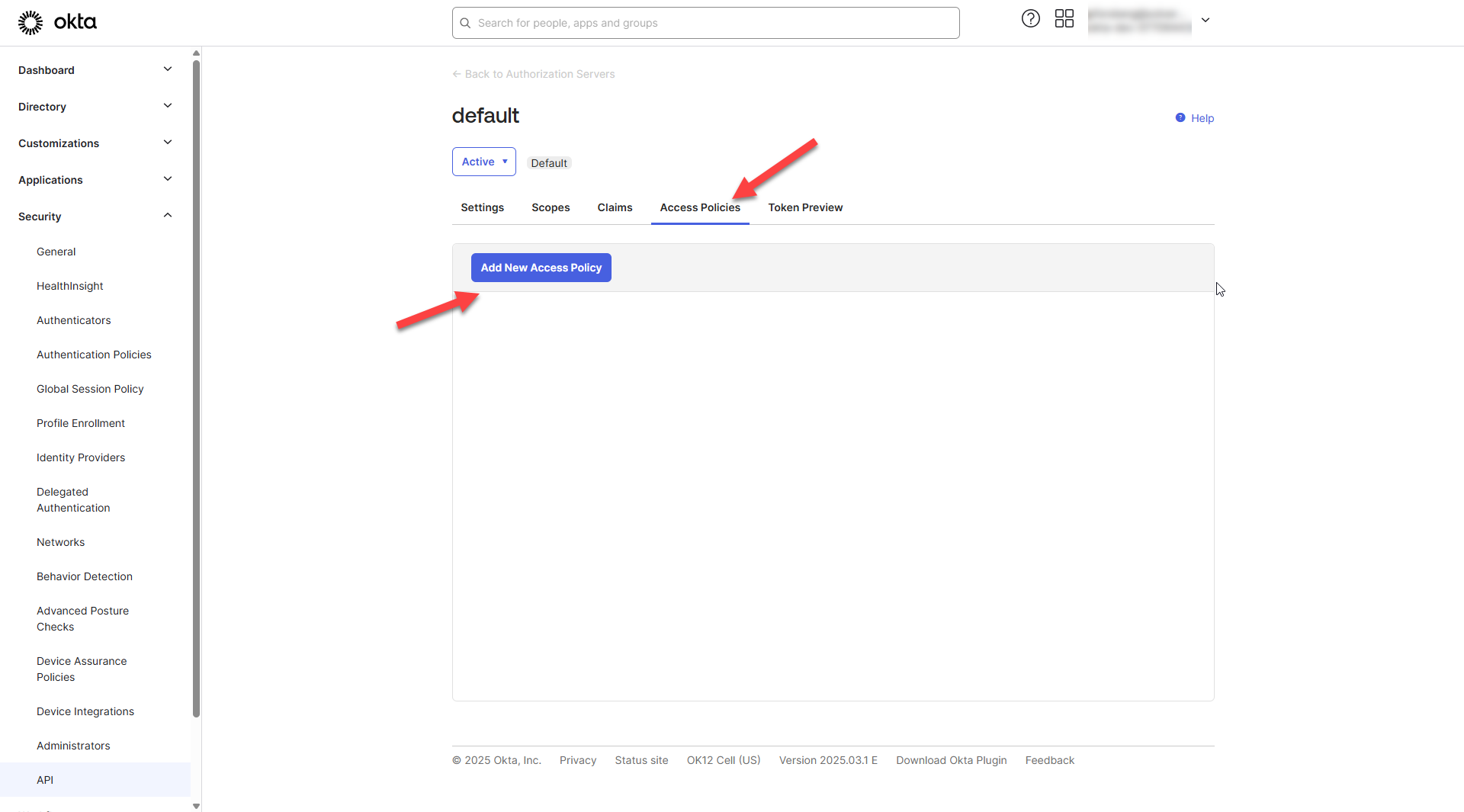
Task: Open the apps grid icon
Action: [x=1064, y=19]
